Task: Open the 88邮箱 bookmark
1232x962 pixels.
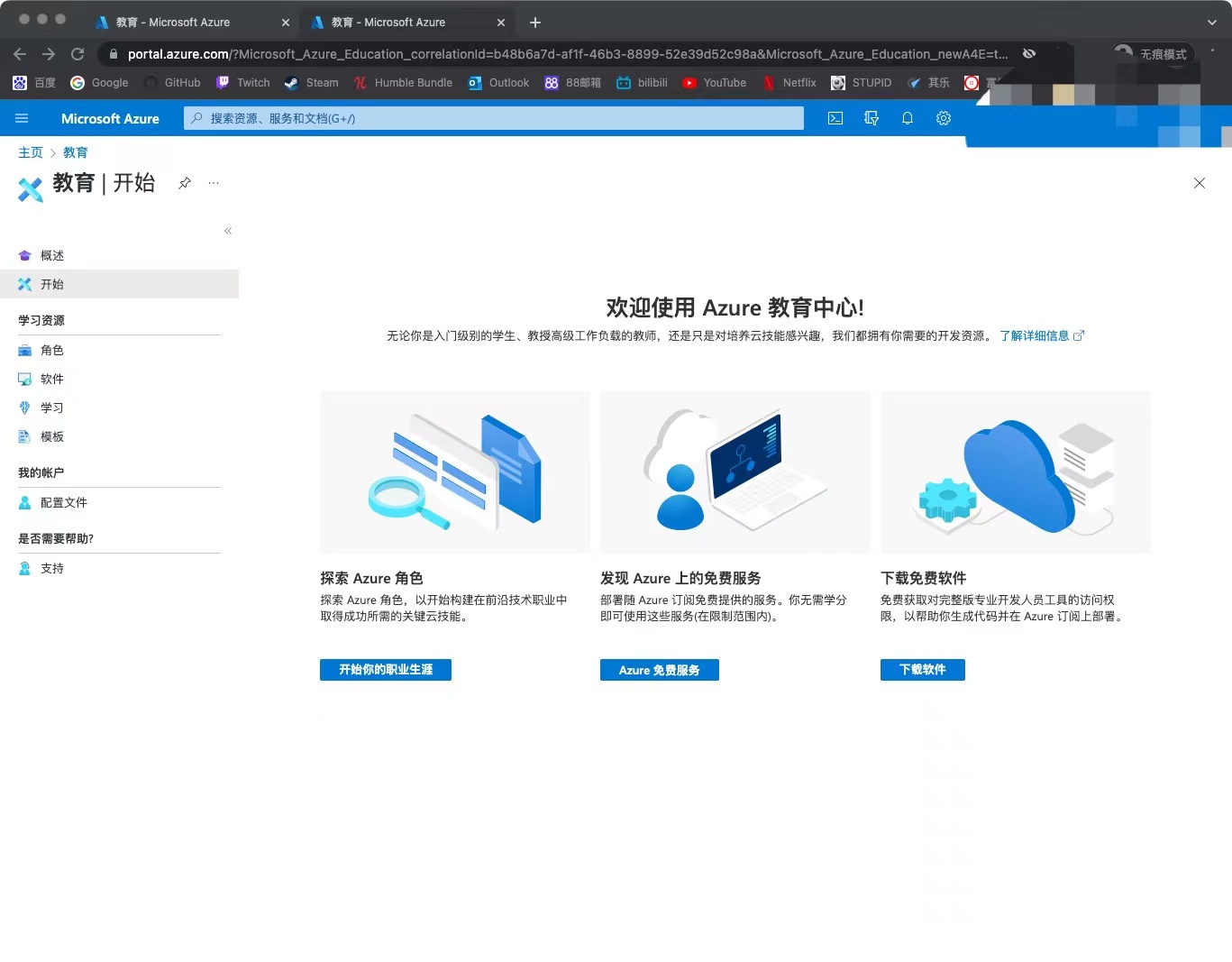Action: point(573,83)
